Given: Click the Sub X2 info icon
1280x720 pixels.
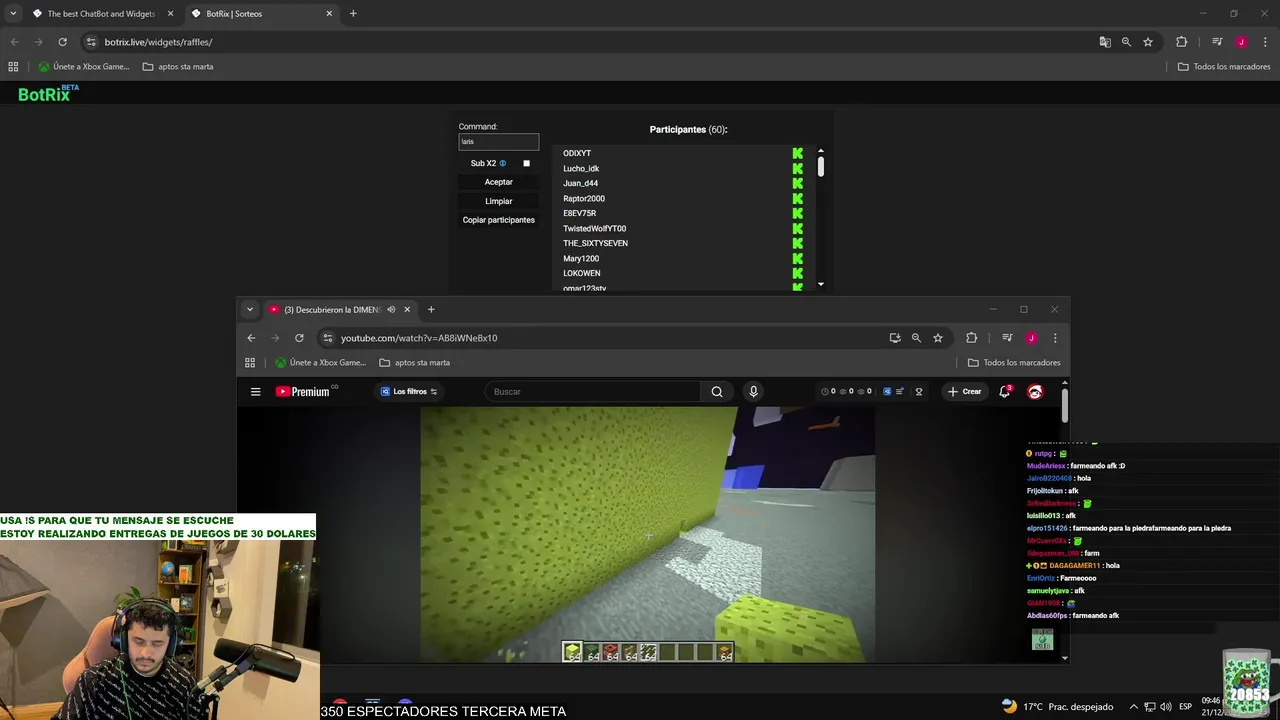Looking at the screenshot, I should pyautogui.click(x=502, y=163).
